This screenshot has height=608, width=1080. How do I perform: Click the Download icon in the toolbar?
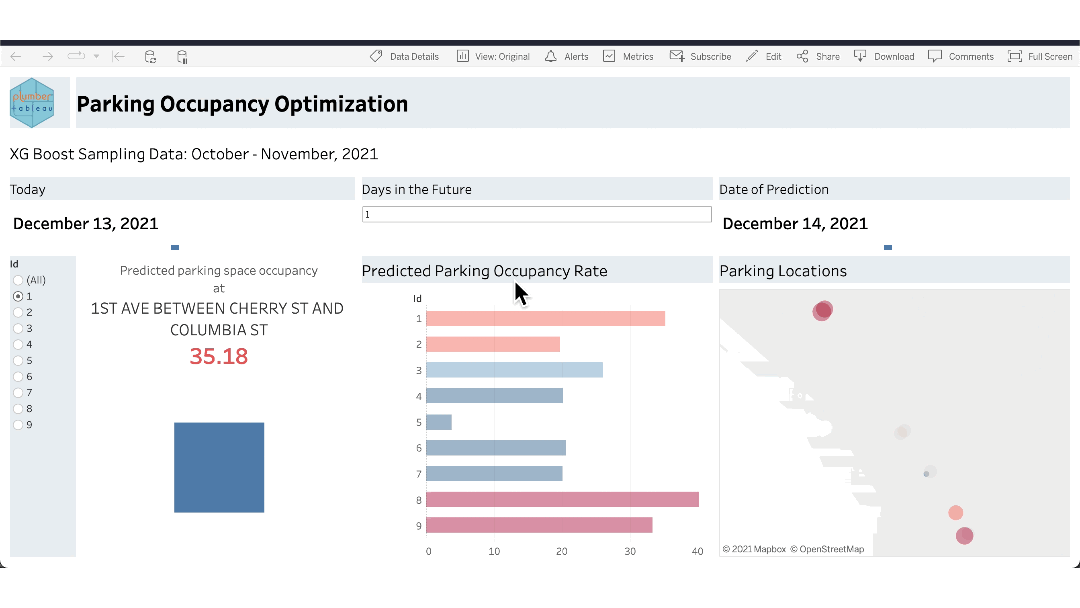pos(858,56)
